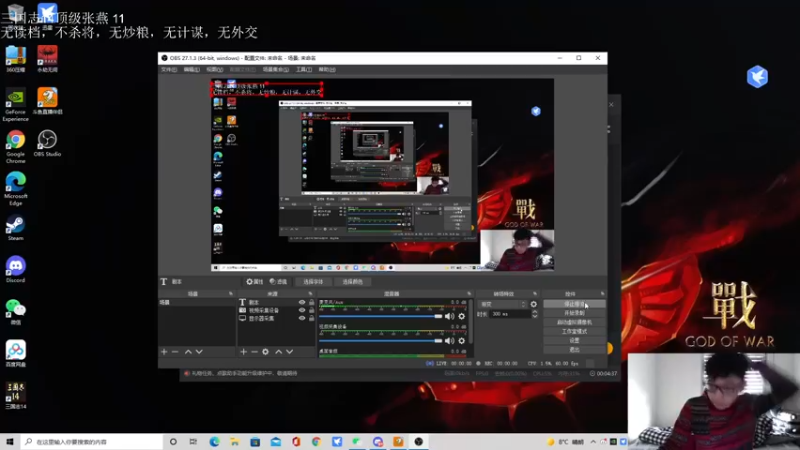This screenshot has width=800, height=450.
Task: Click the Exit button in Controls
Action: pos(574,350)
